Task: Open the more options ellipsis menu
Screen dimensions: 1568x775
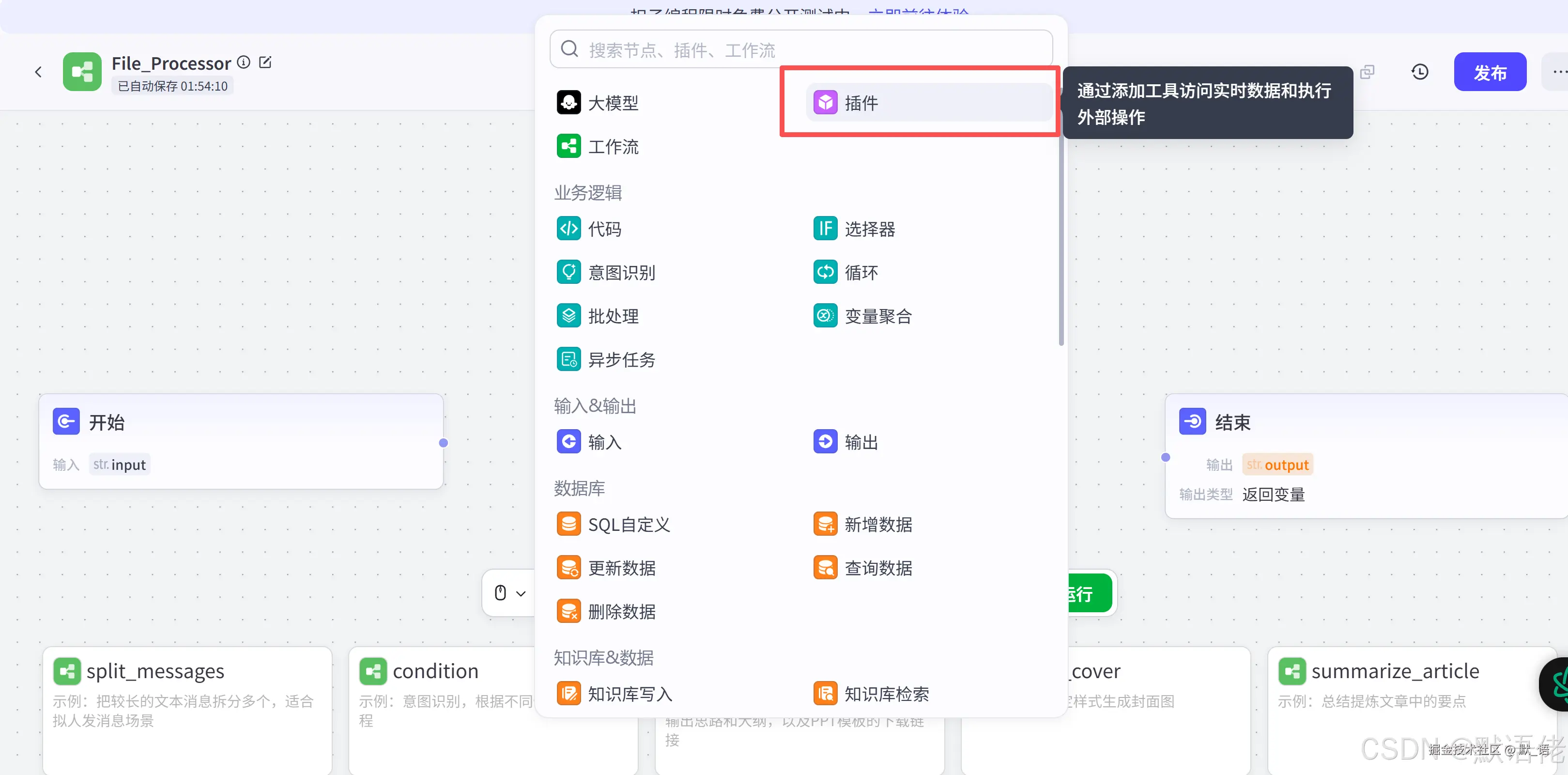Action: [1559, 71]
